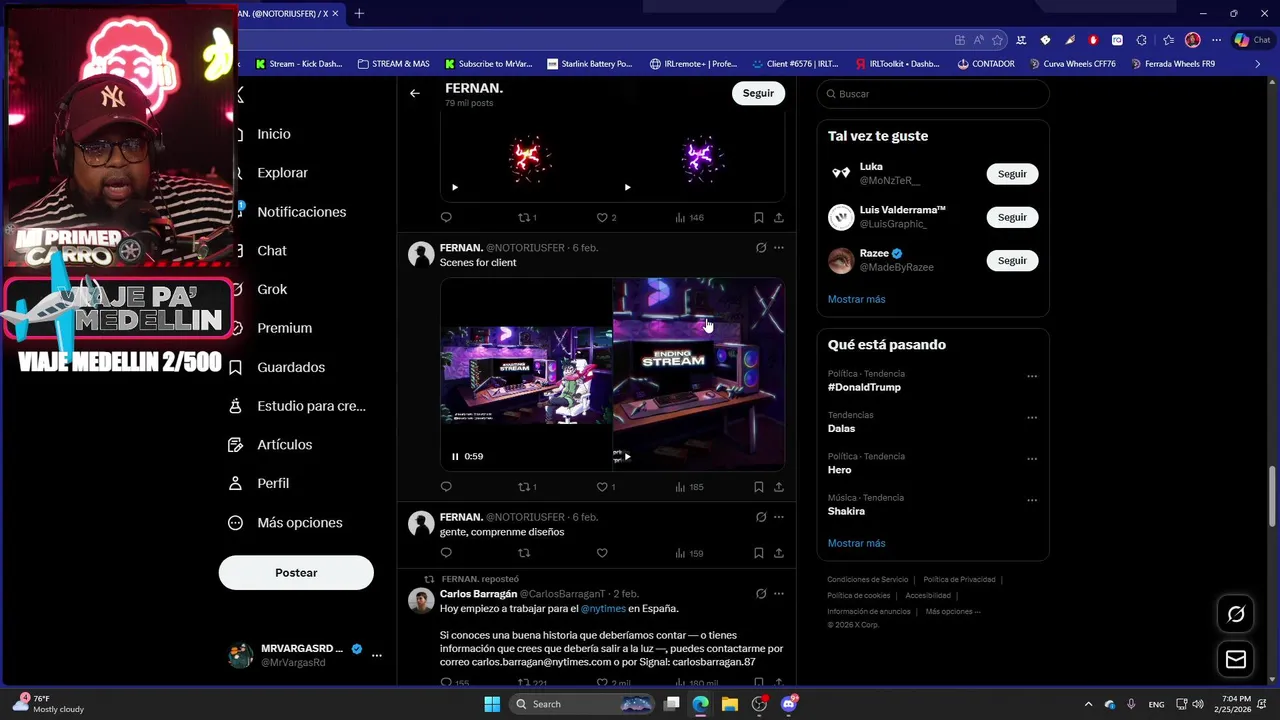Image resolution: width=1280 pixels, height=720 pixels.
Task: Open Edge favorites list icon
Action: coord(1168,40)
